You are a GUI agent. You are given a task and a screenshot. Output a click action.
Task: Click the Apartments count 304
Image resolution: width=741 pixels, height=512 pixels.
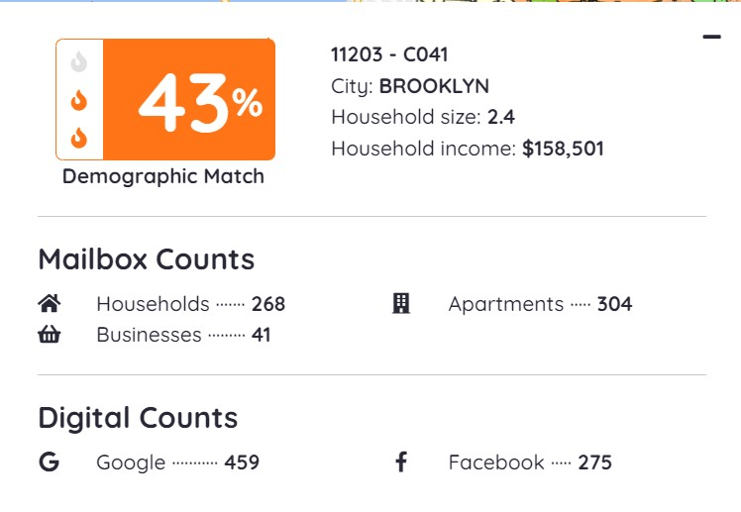tap(614, 304)
